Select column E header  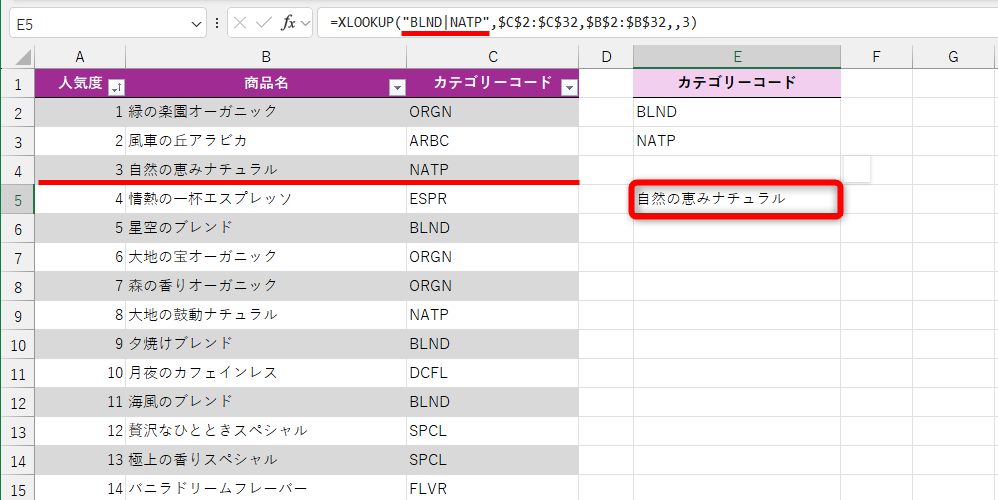tap(737, 57)
